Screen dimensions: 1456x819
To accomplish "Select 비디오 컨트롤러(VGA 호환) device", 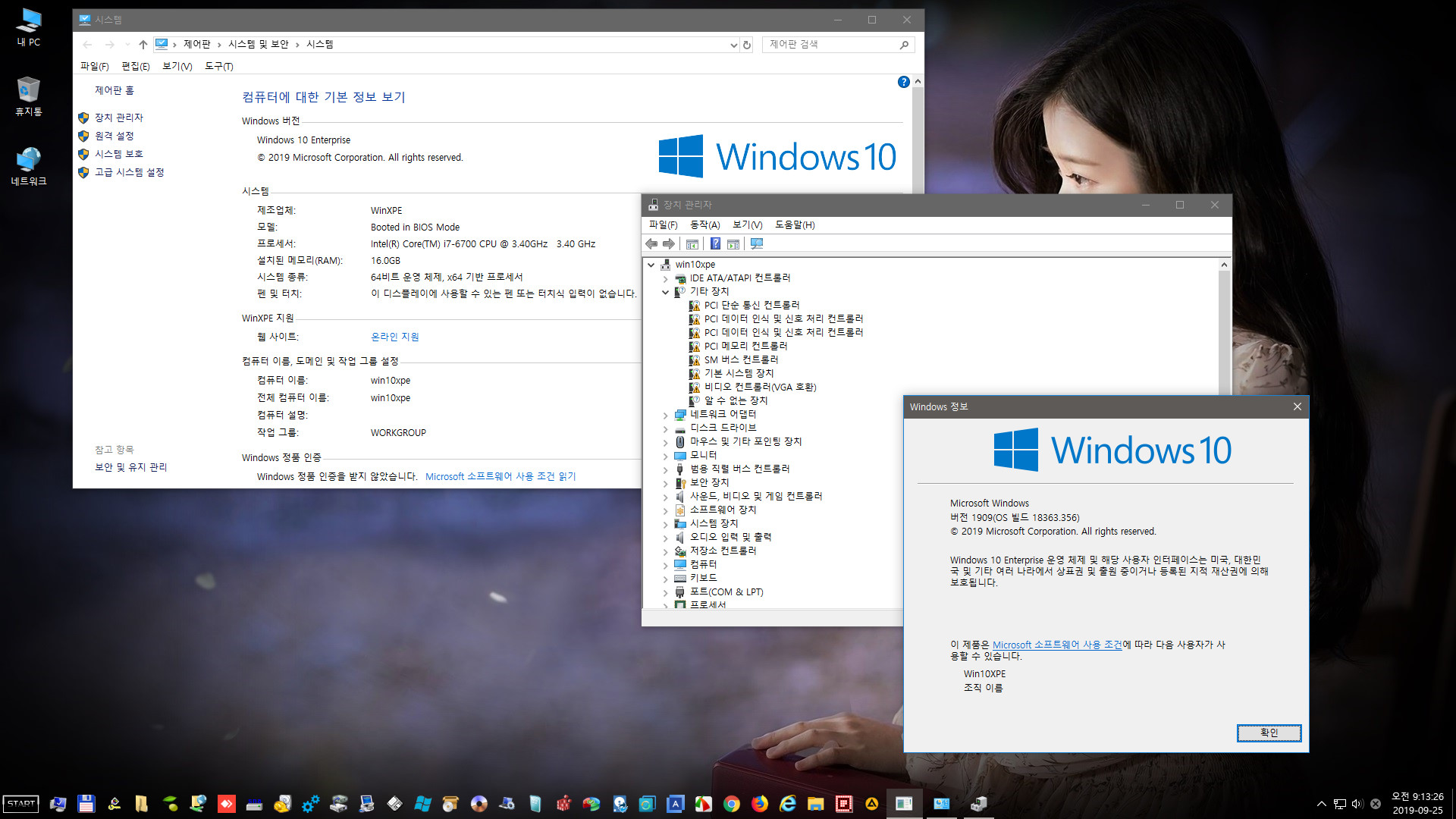I will [x=760, y=388].
